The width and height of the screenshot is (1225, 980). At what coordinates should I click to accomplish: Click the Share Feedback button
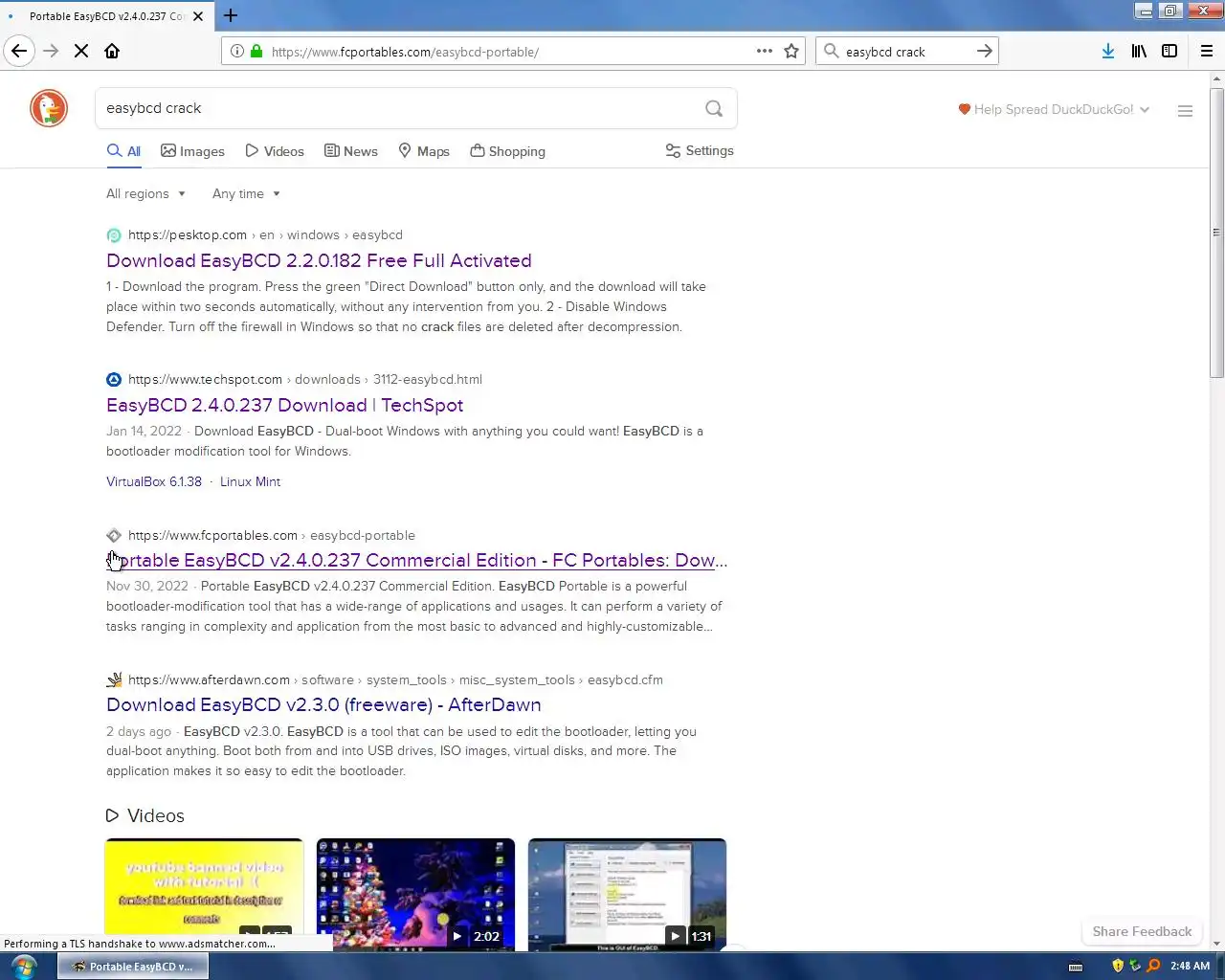(x=1142, y=931)
